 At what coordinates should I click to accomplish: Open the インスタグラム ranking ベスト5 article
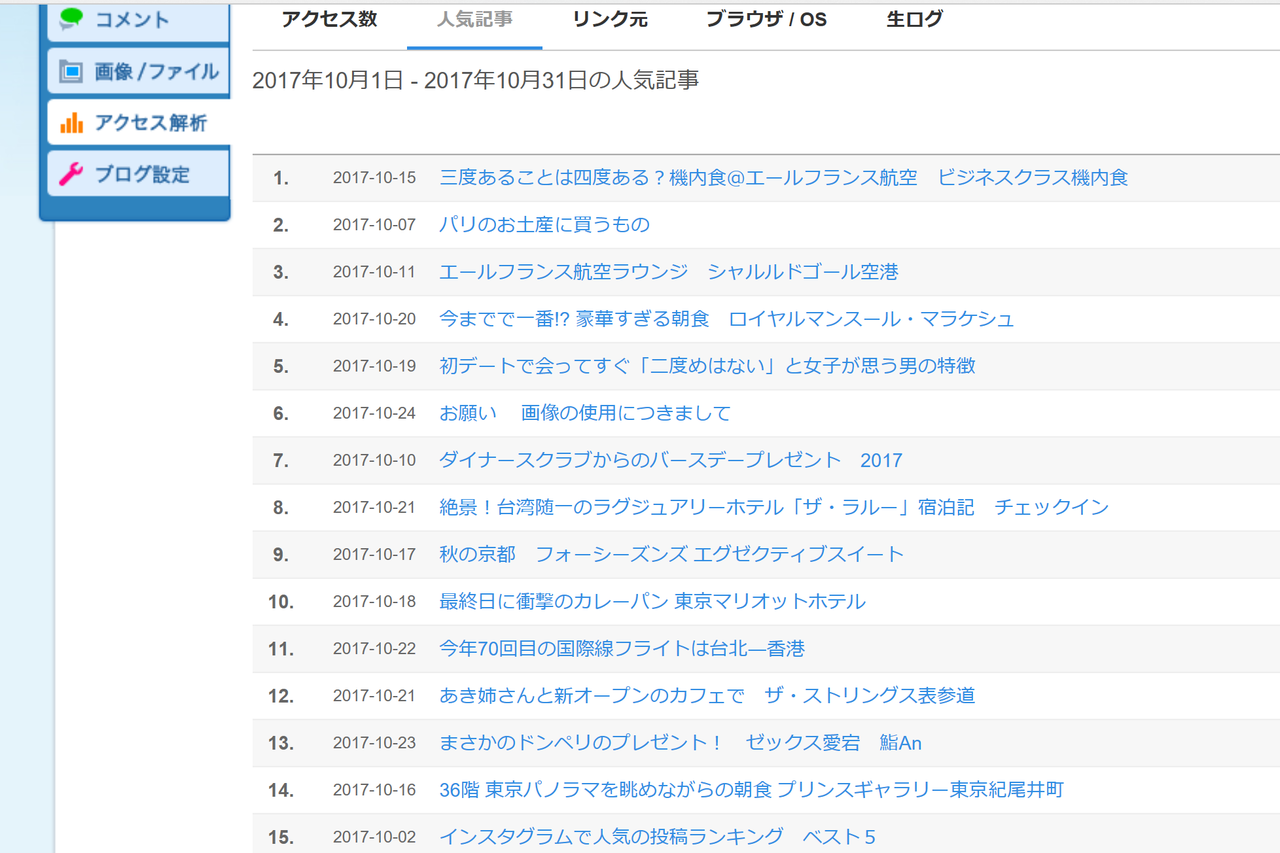click(x=658, y=836)
